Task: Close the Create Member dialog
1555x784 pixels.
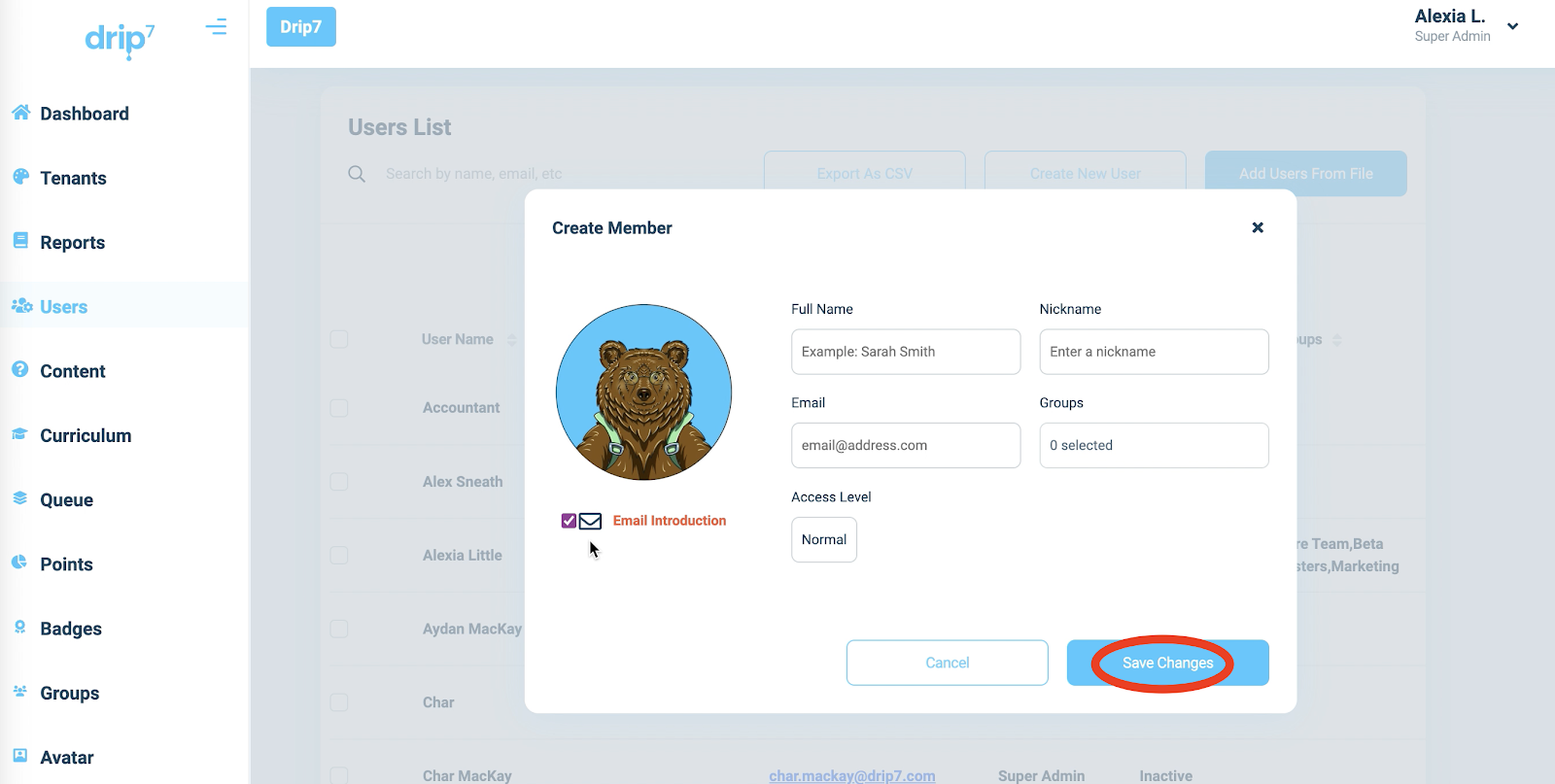Action: [x=1258, y=227]
